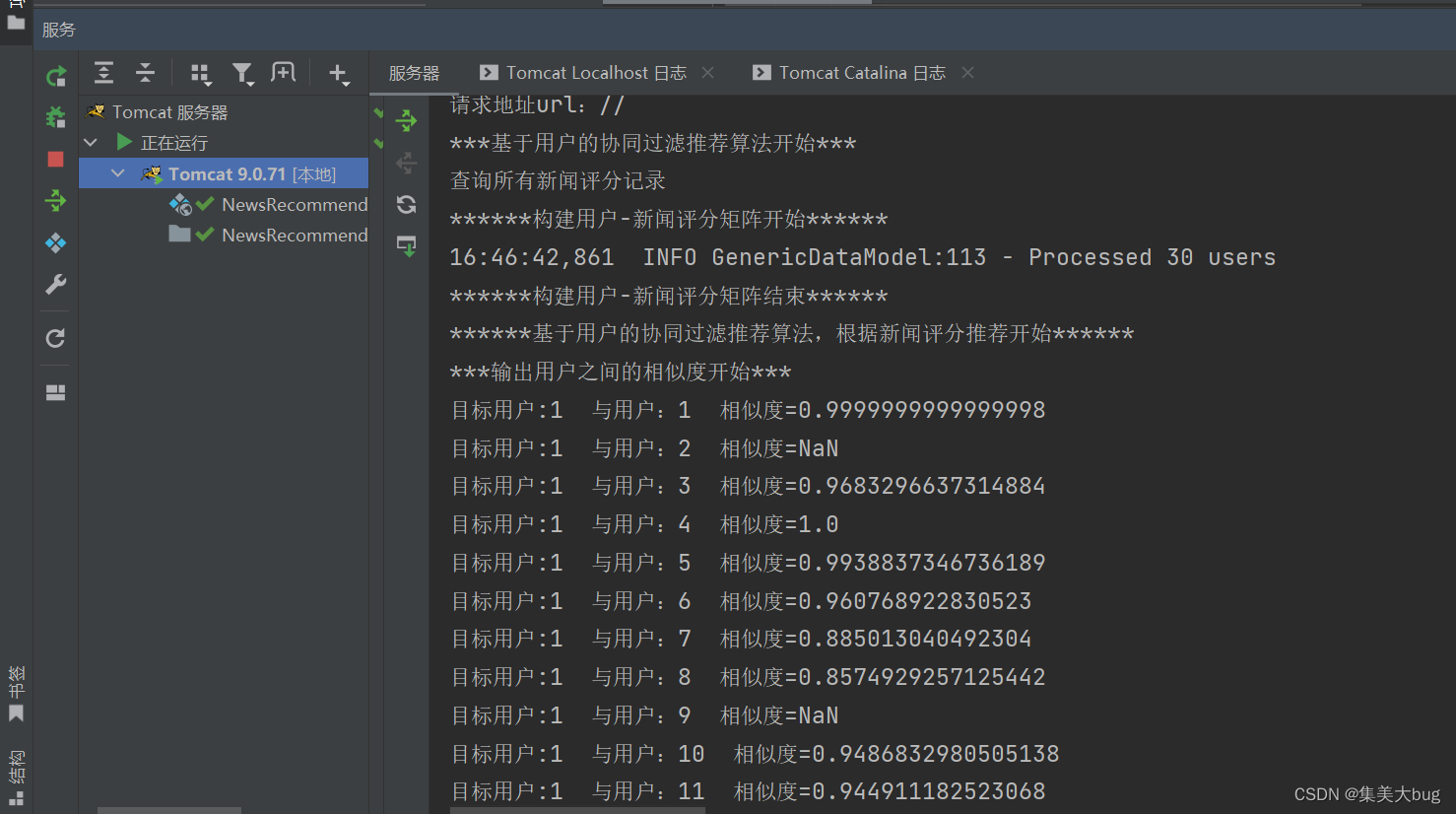Click the Debug service bug icon
The image size is (1456, 814).
(56, 117)
